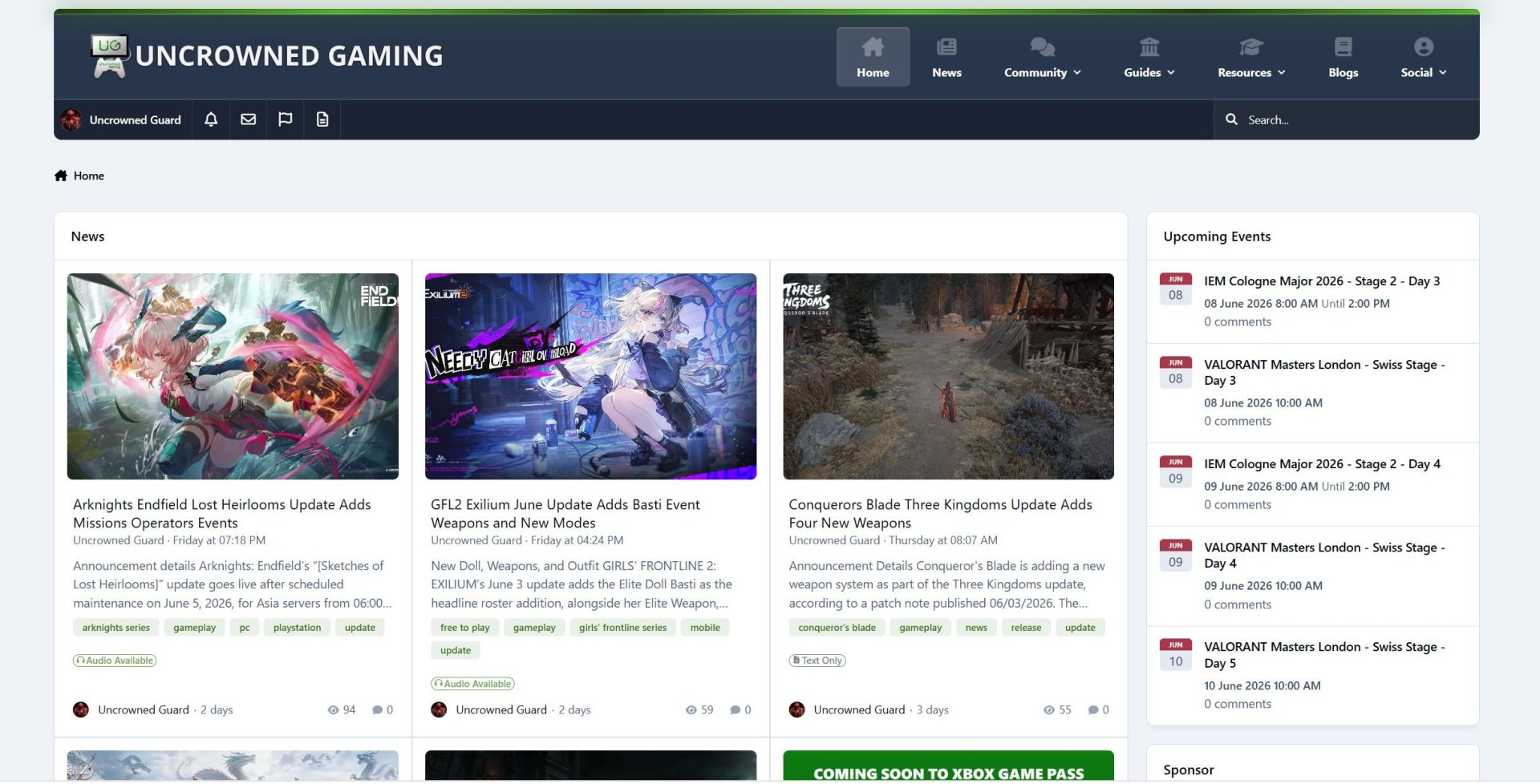Click the JUN 10 calendar icon for VALORANT Day 5
Viewport: 1540px width, 784px height.
(x=1175, y=655)
